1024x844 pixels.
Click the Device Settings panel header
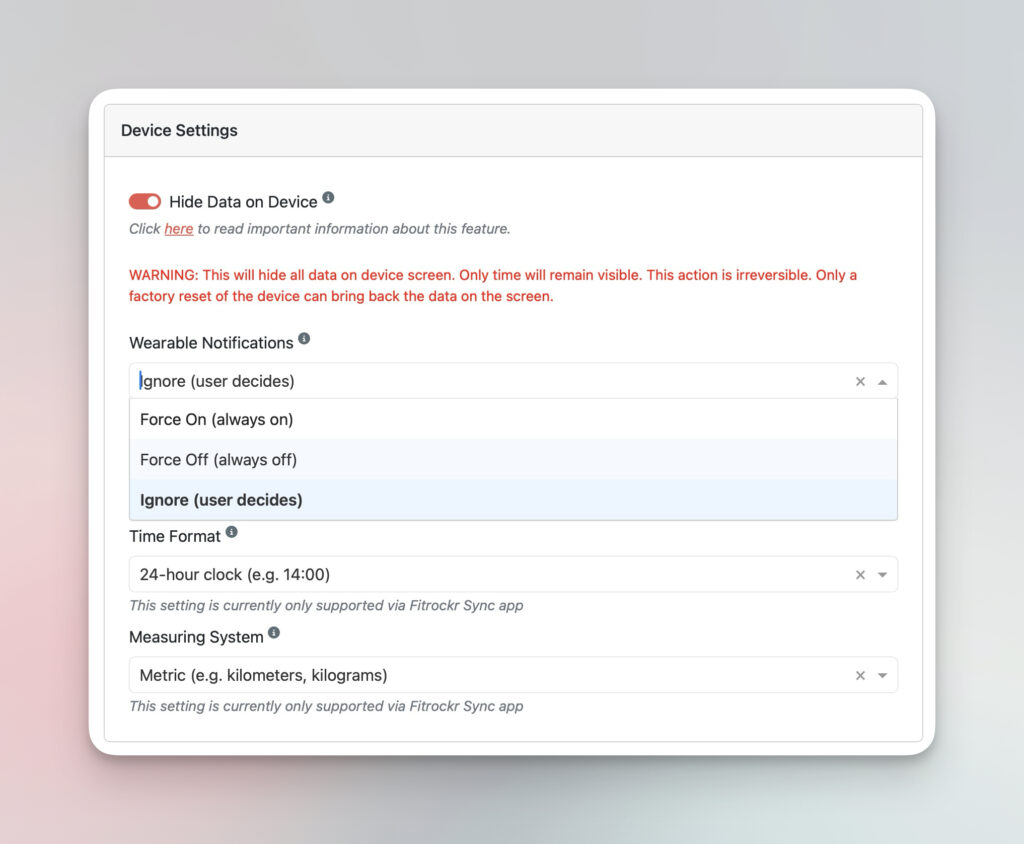point(512,131)
